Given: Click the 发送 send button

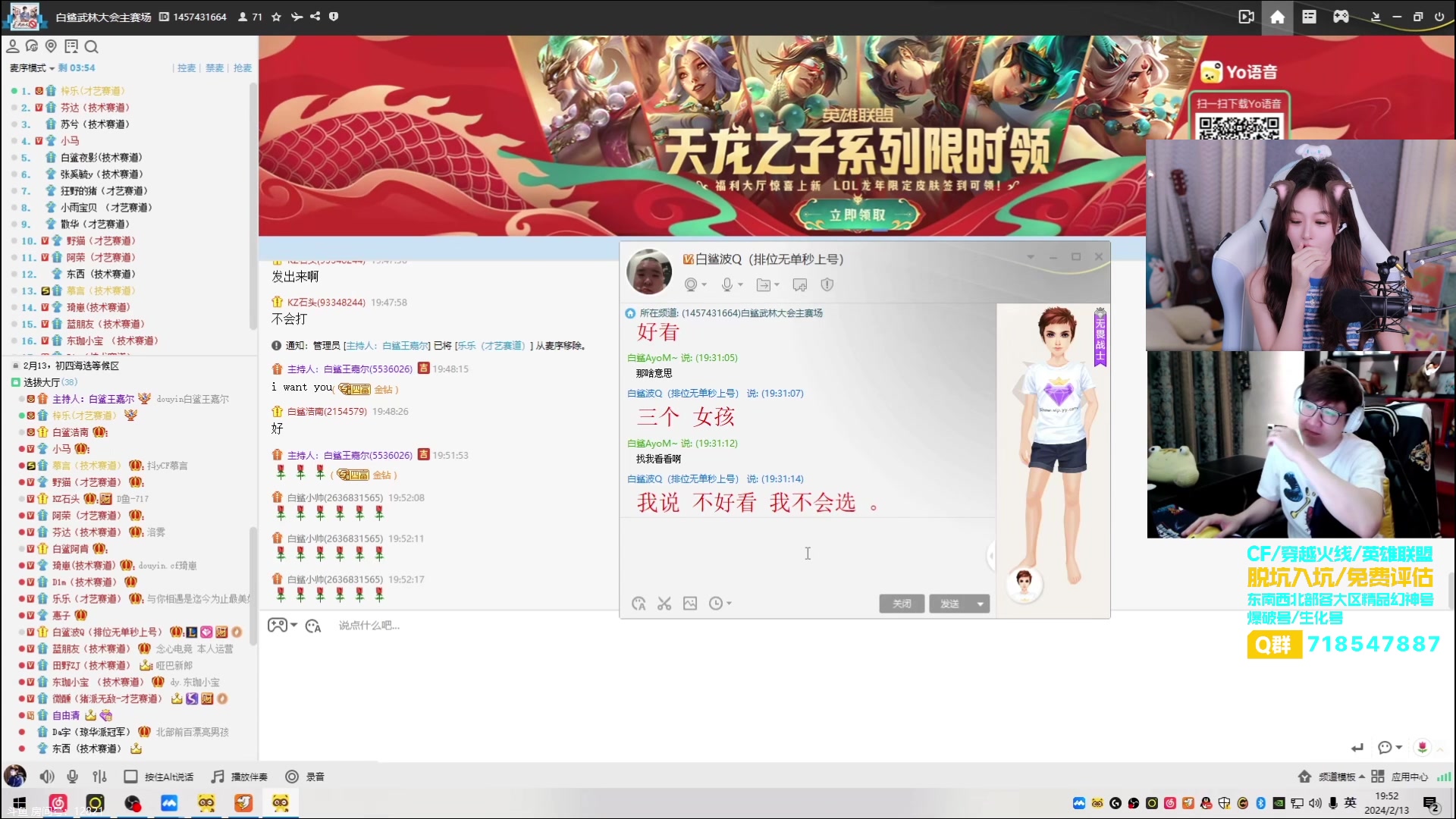Looking at the screenshot, I should [x=950, y=604].
